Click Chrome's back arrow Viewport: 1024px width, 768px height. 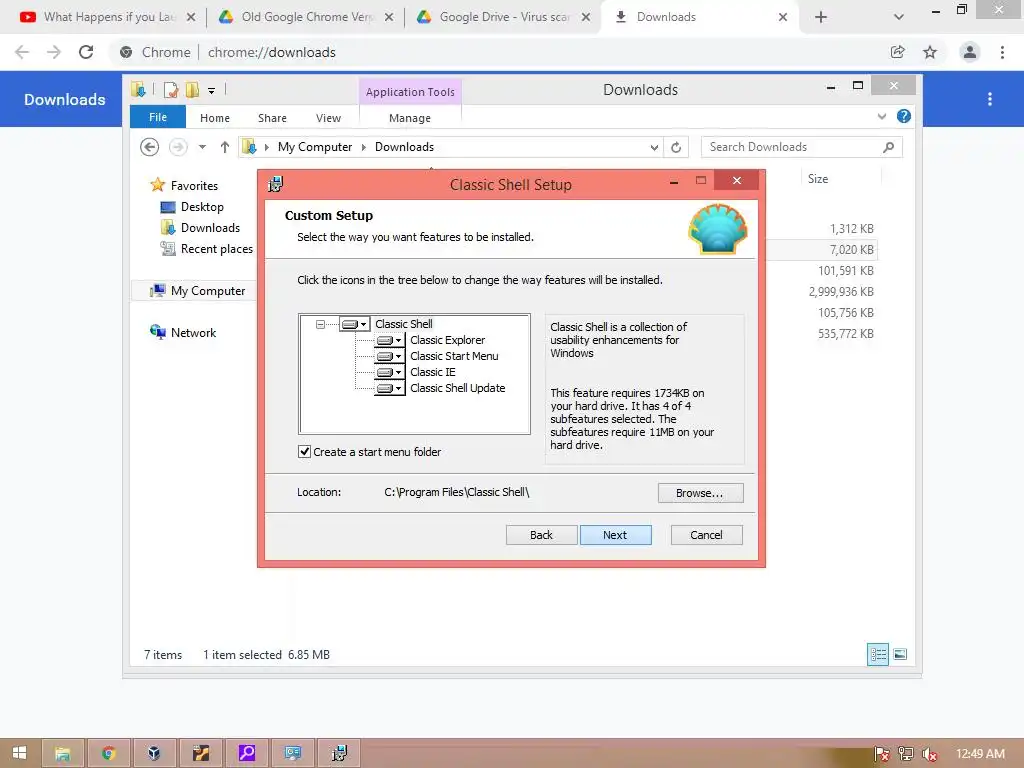coord(22,52)
